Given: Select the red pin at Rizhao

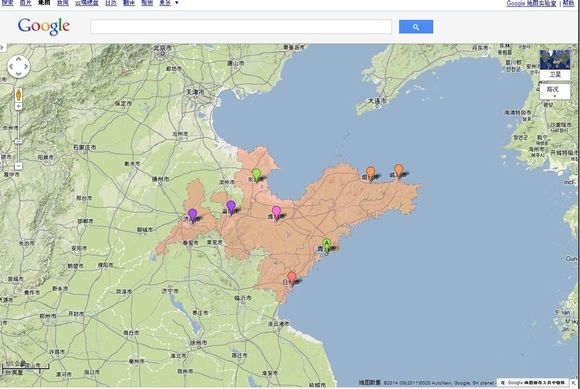Looking at the screenshot, I should (x=292, y=278).
